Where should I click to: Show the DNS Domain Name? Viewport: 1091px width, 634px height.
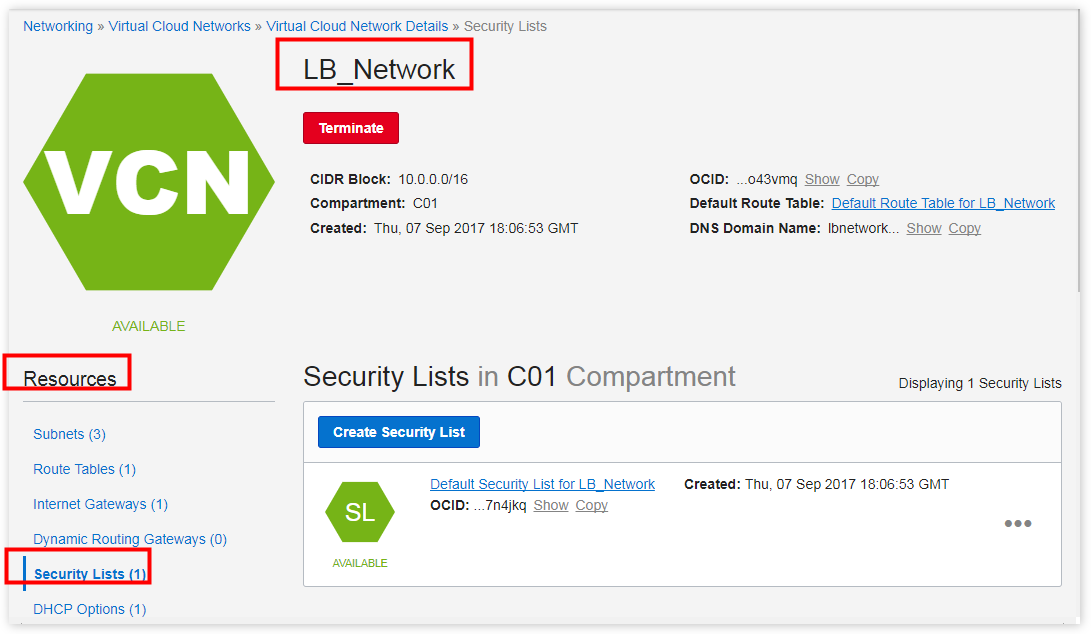tap(923, 228)
